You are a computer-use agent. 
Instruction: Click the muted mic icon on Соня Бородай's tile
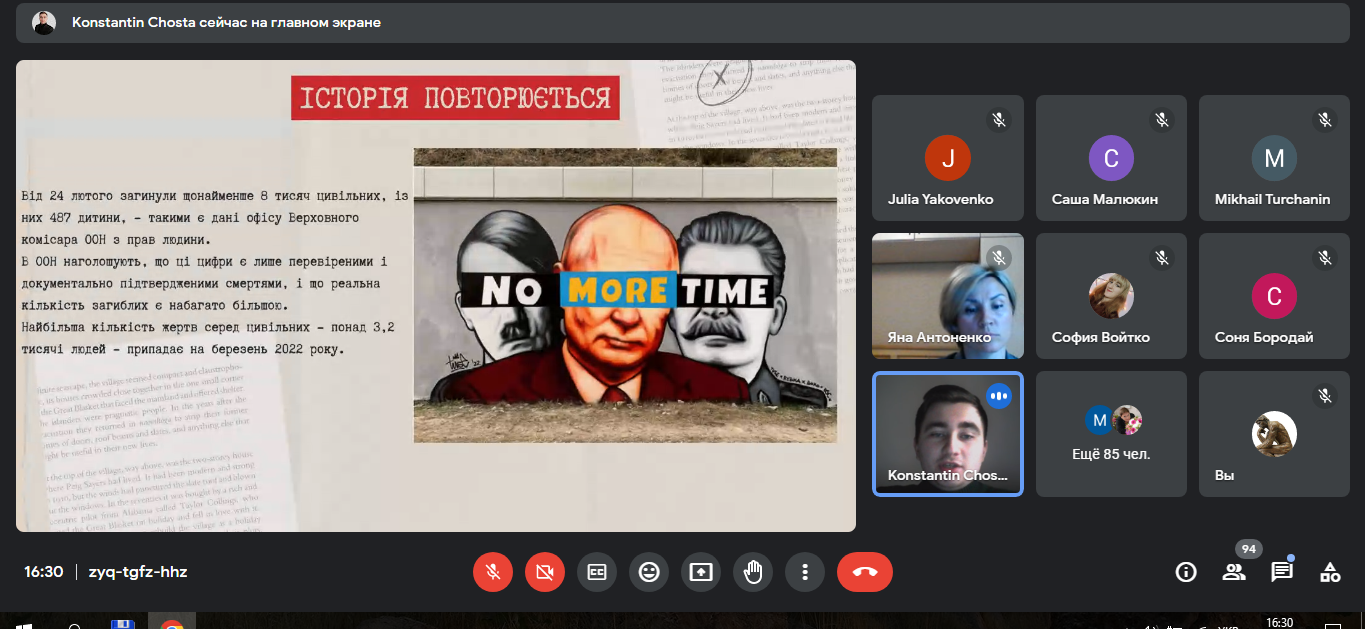pos(1324,258)
